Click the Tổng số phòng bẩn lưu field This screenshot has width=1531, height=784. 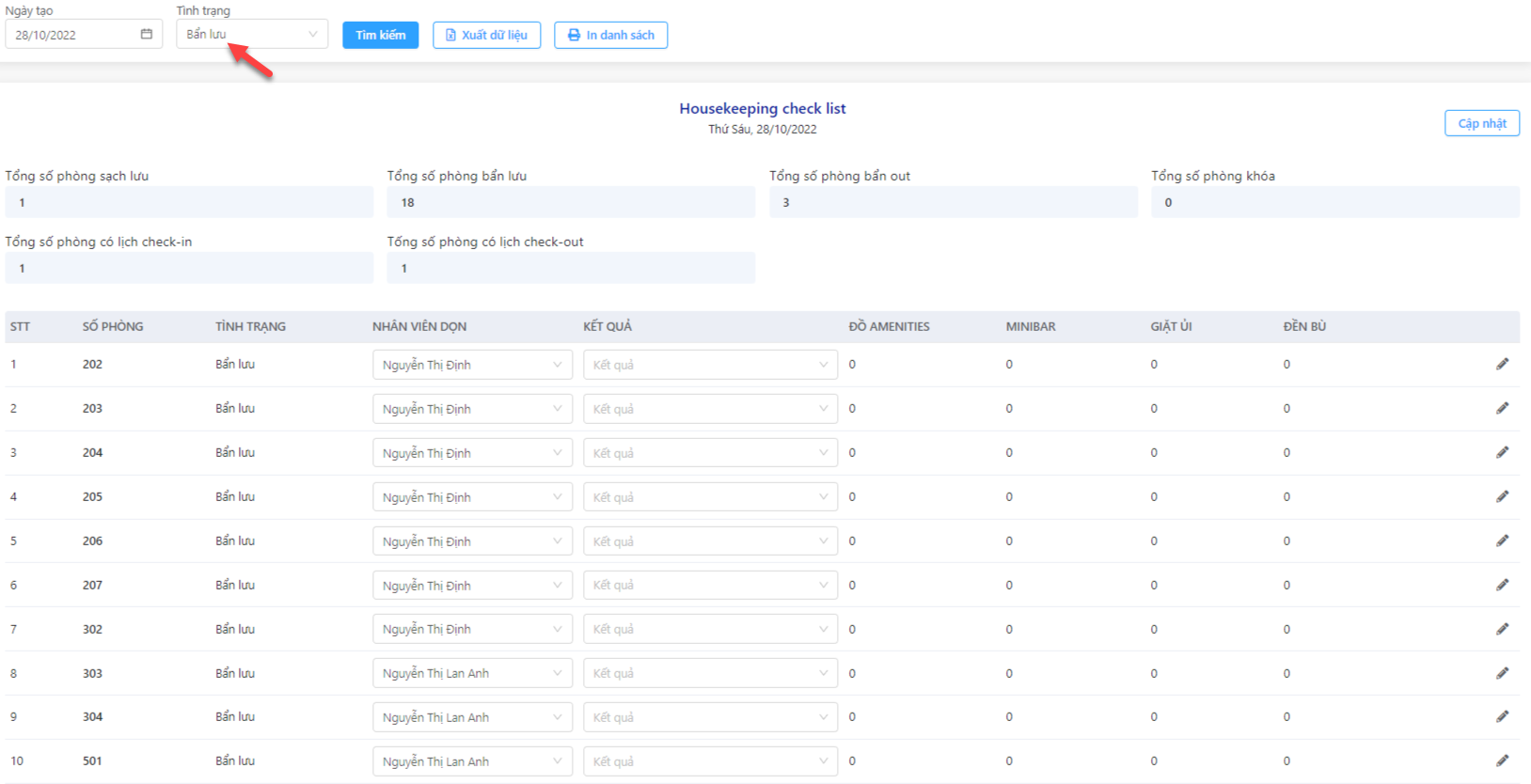coord(571,202)
